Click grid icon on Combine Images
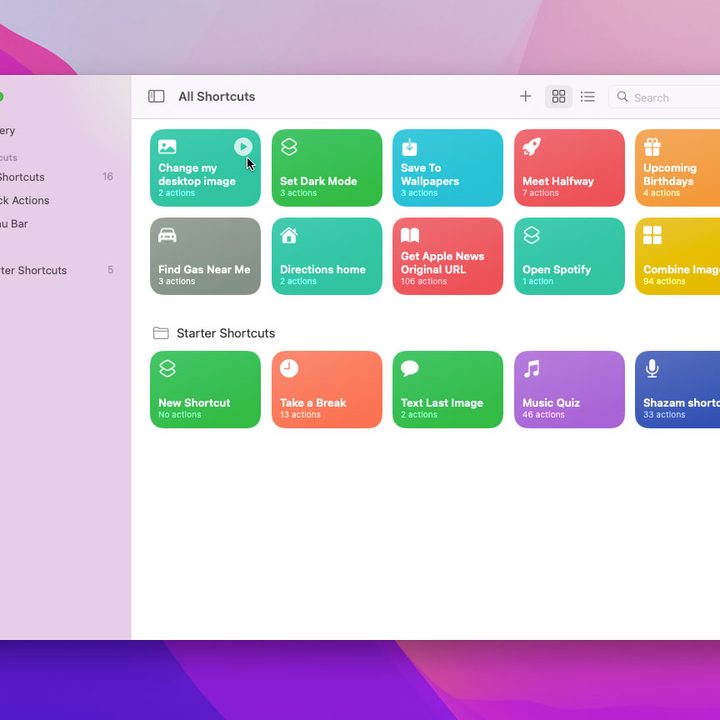Viewport: 720px width, 720px height. coord(652,235)
